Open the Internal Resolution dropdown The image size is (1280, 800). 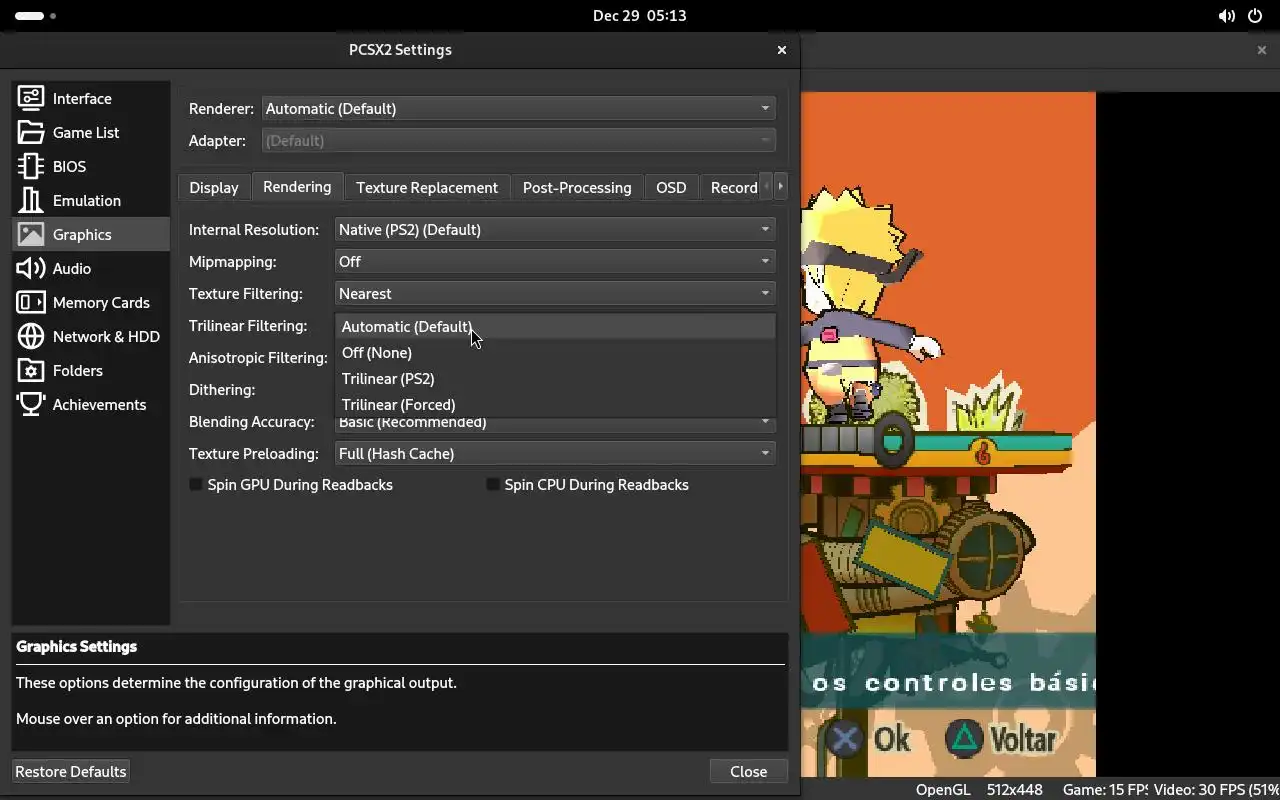coord(555,229)
